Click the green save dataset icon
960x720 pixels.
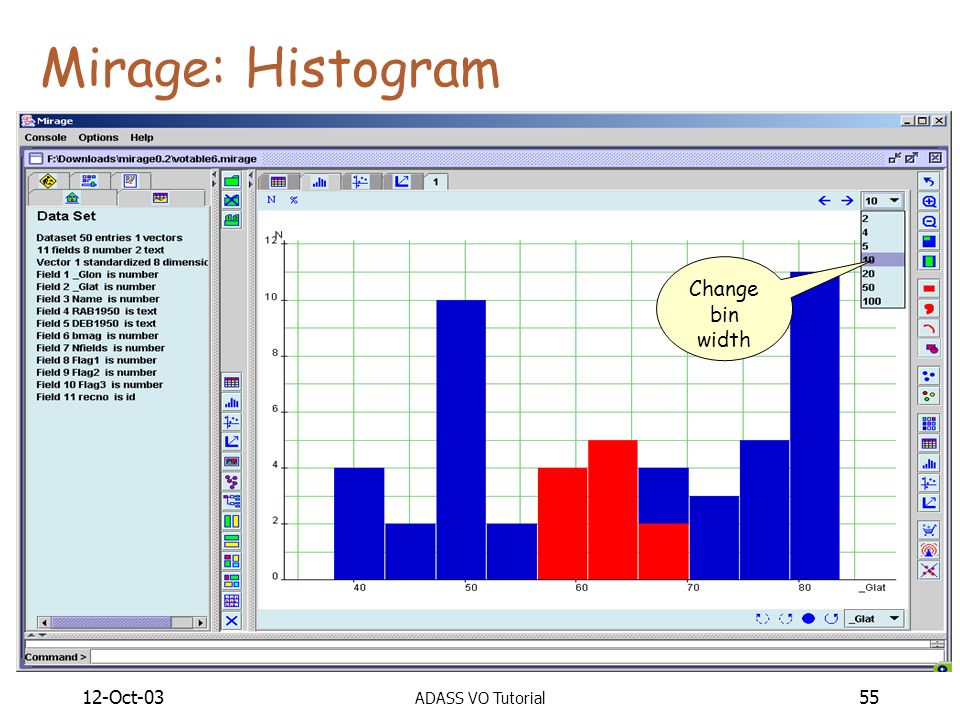click(231, 220)
